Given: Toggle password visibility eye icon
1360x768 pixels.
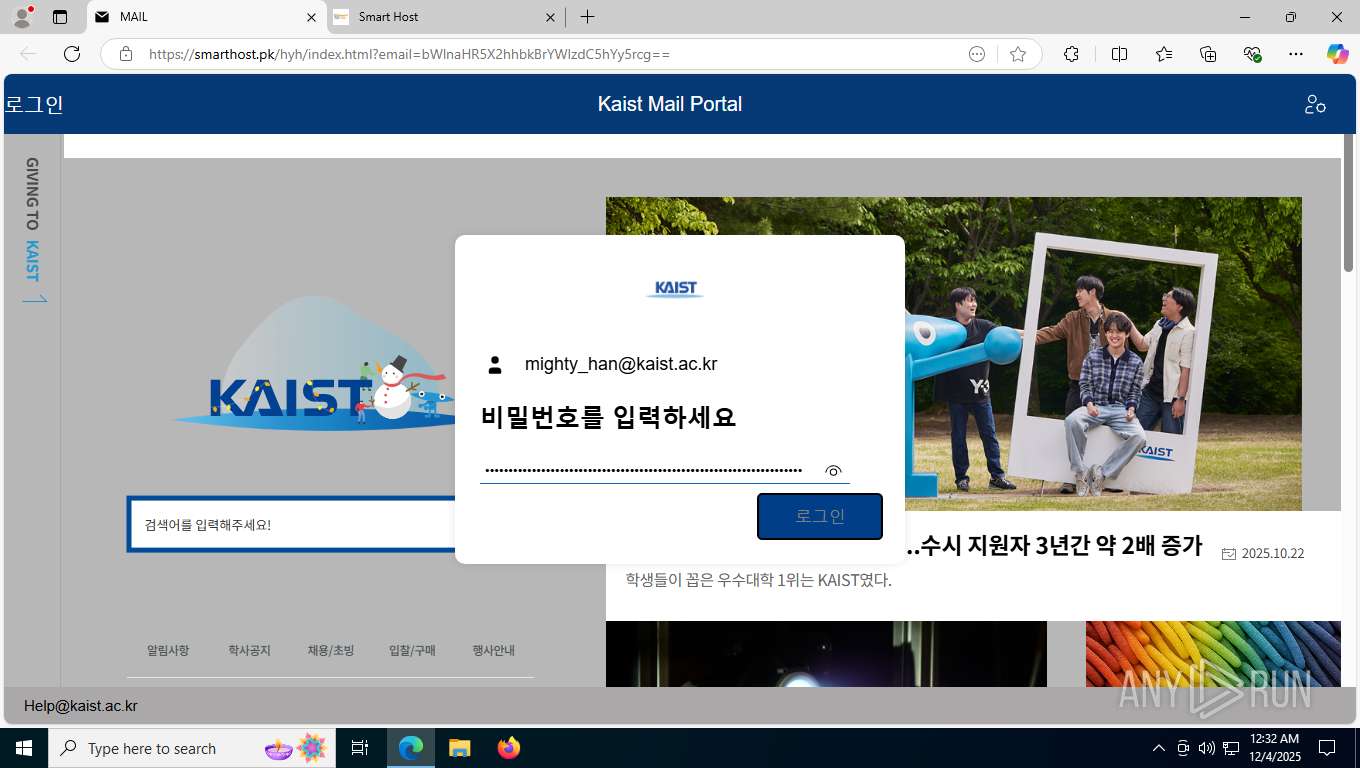Looking at the screenshot, I should (x=834, y=471).
